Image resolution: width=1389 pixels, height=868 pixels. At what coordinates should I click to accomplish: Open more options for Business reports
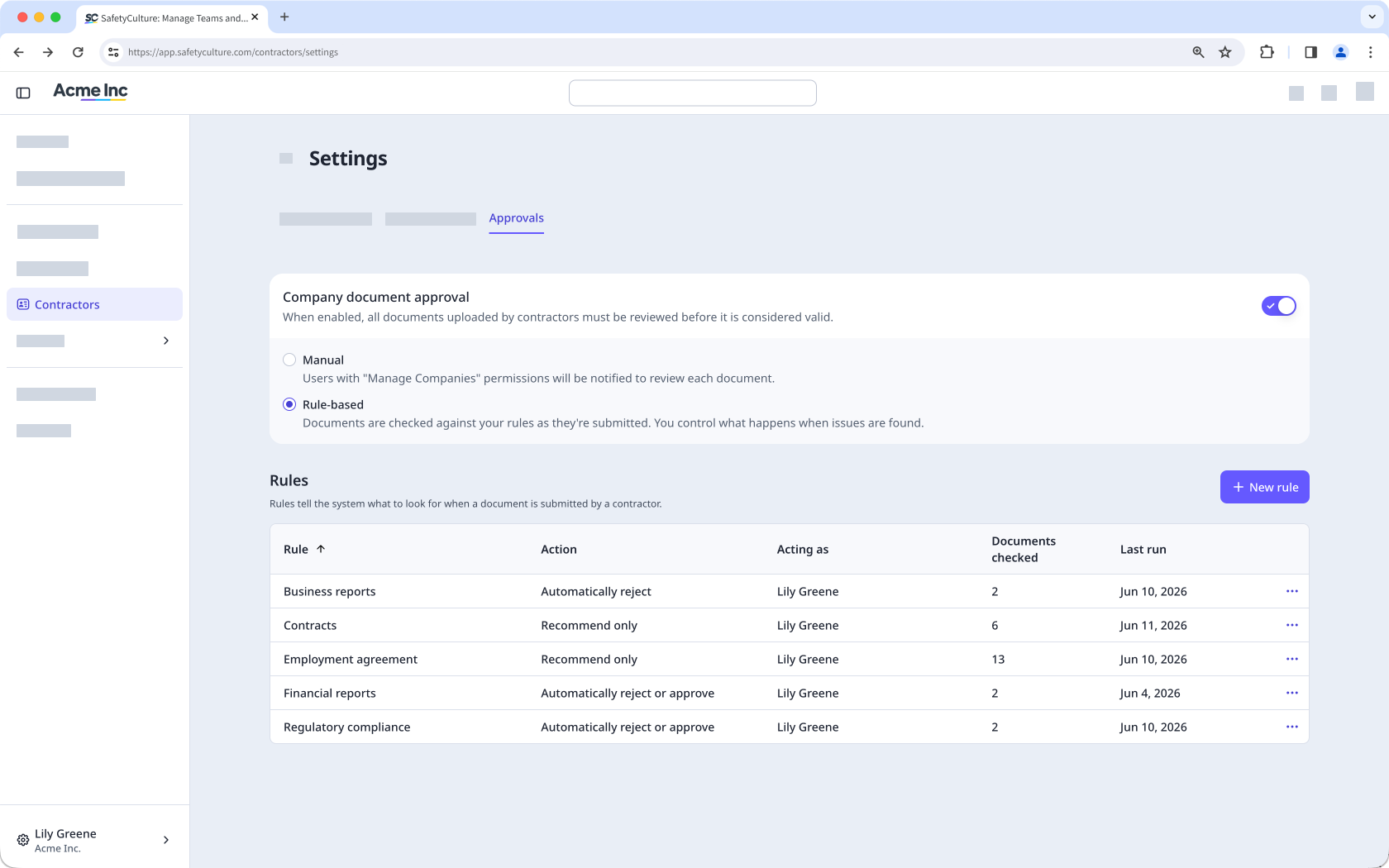tap(1292, 591)
